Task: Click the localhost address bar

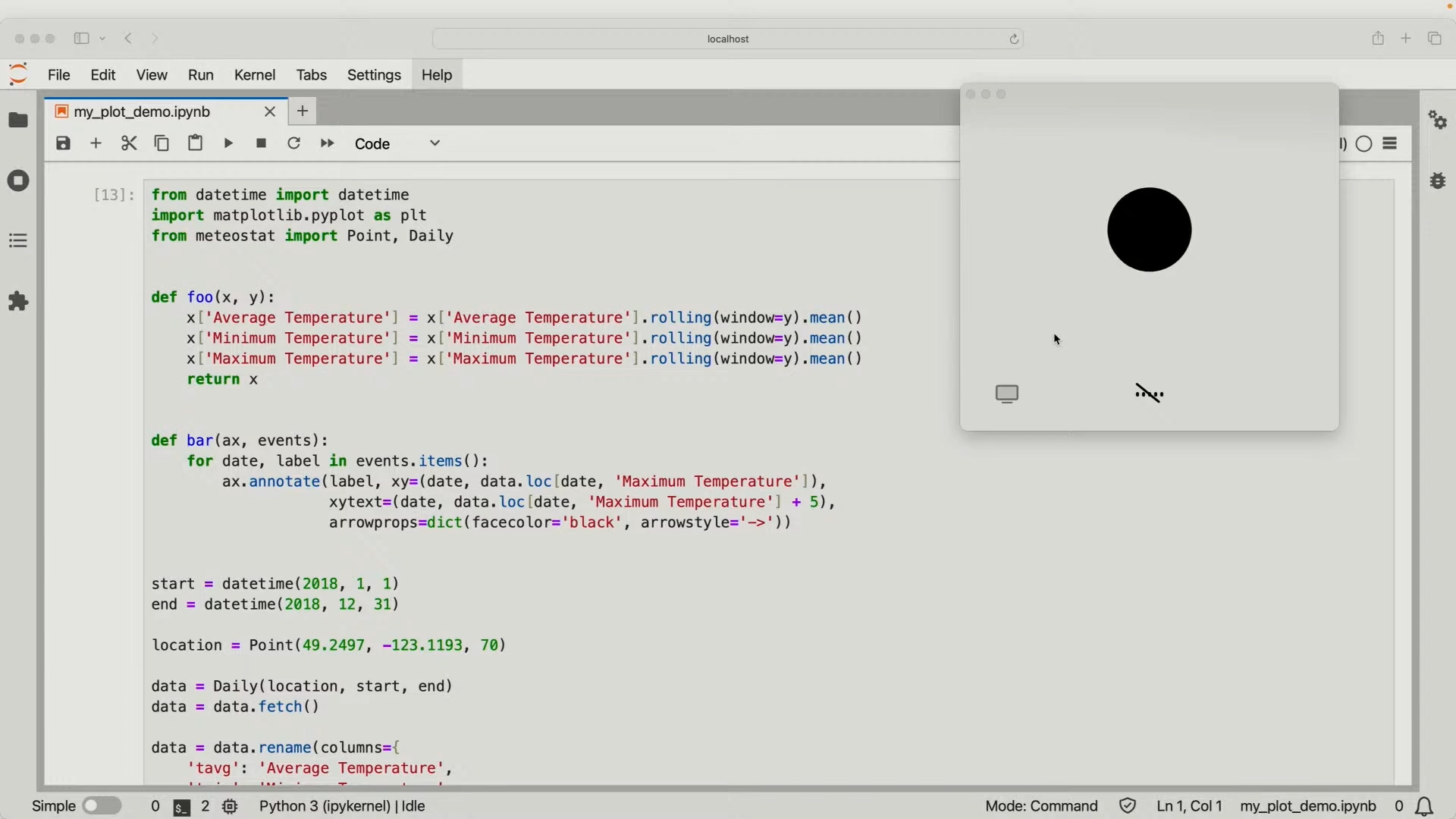Action: click(x=727, y=39)
